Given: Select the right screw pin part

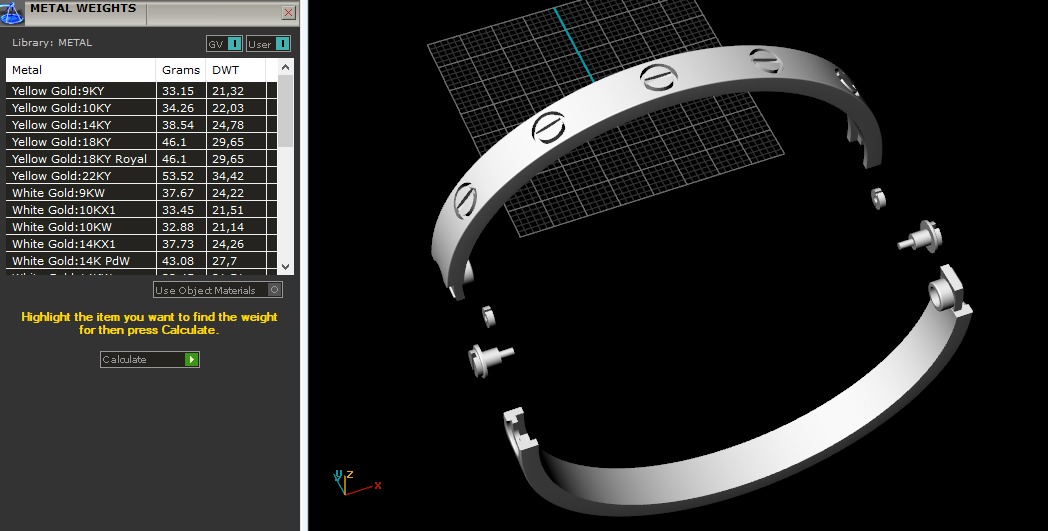Looking at the screenshot, I should [920, 237].
